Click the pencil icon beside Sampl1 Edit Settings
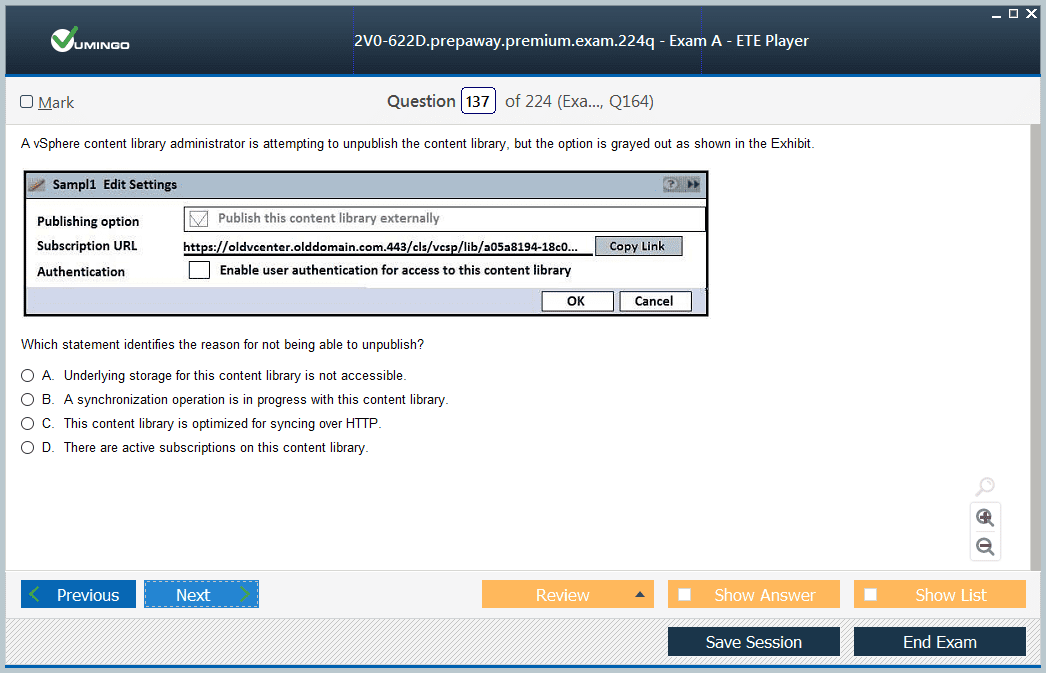The width and height of the screenshot is (1046, 673). [37, 185]
